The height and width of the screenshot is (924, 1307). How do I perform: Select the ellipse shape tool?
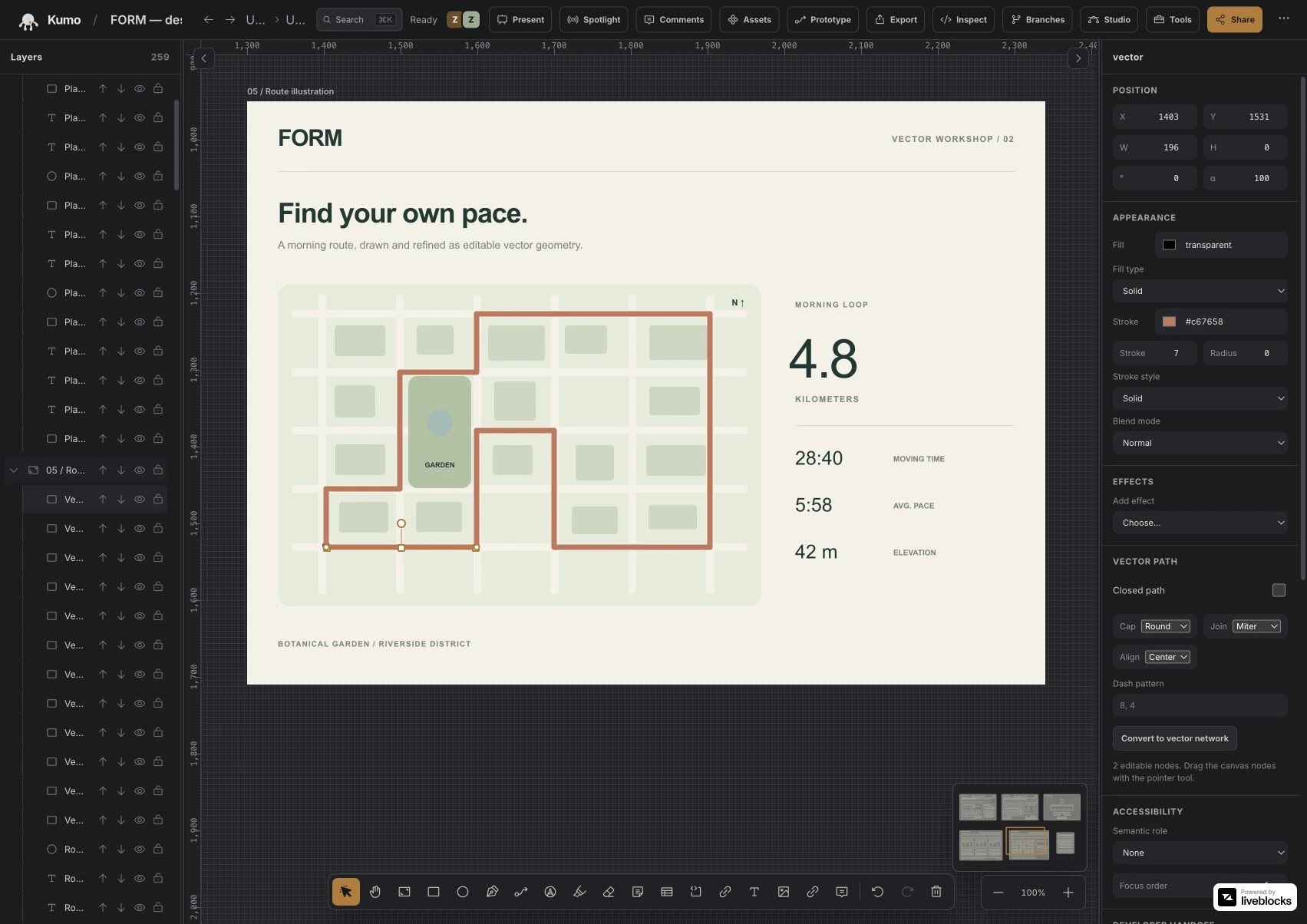pos(463,892)
